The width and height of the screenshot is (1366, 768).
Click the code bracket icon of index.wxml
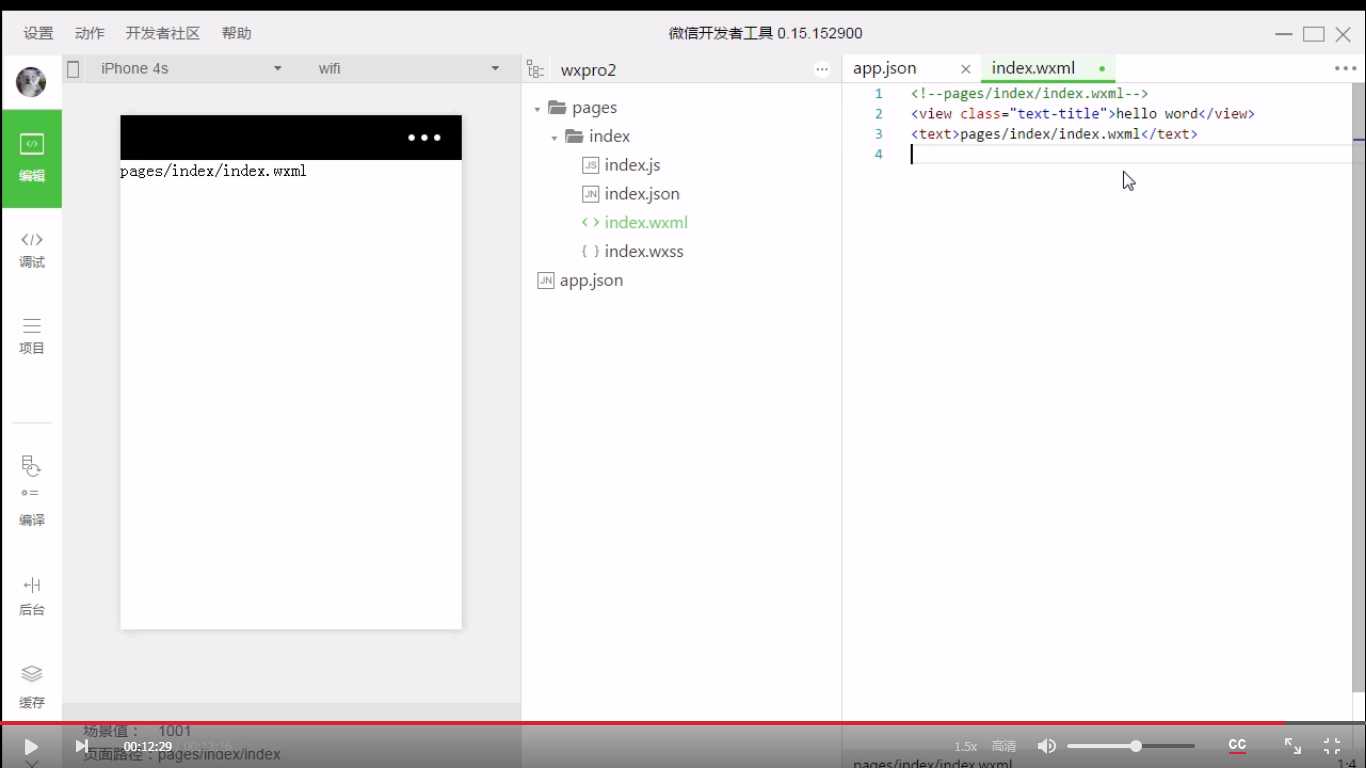pyautogui.click(x=591, y=223)
